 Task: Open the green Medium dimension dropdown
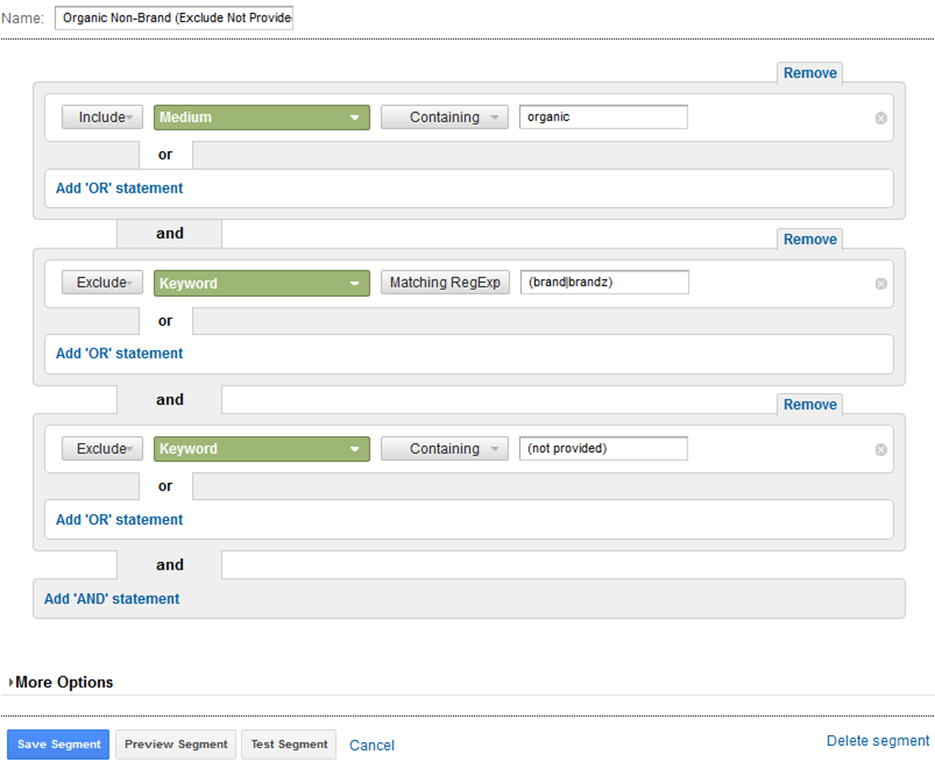coord(262,118)
